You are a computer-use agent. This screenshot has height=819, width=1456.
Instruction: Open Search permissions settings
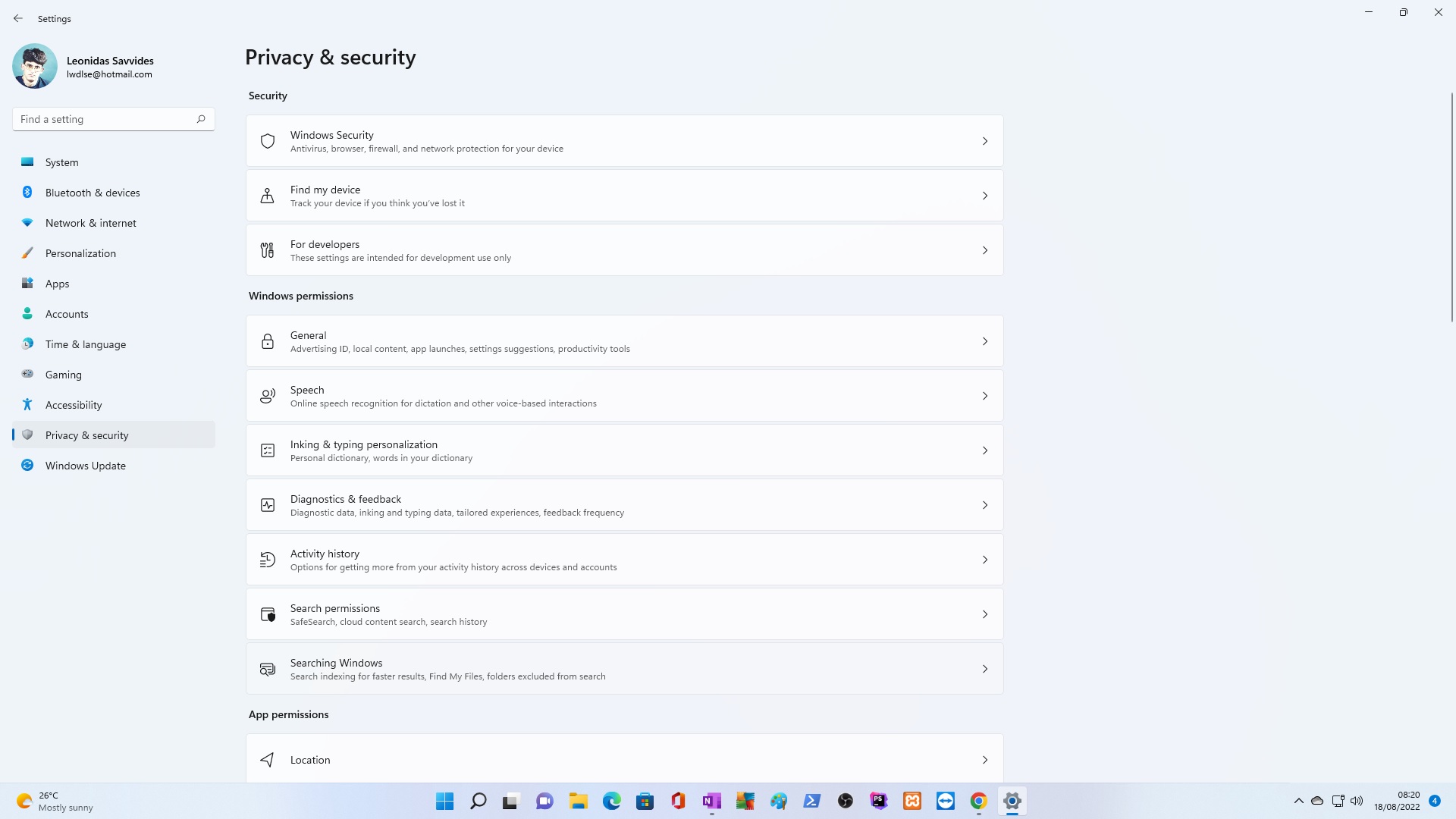click(624, 614)
